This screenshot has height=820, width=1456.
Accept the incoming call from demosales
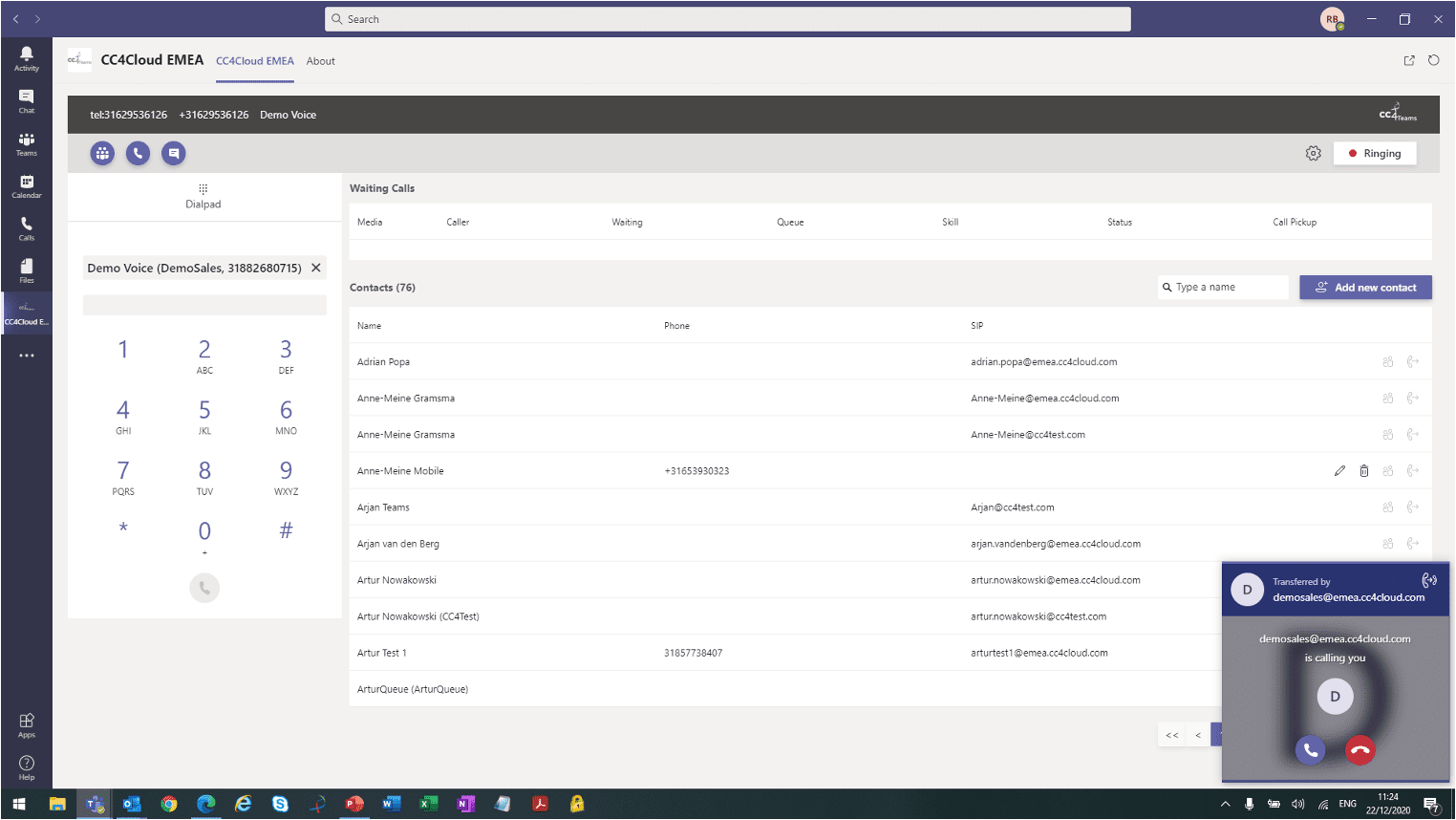pos(1310,750)
